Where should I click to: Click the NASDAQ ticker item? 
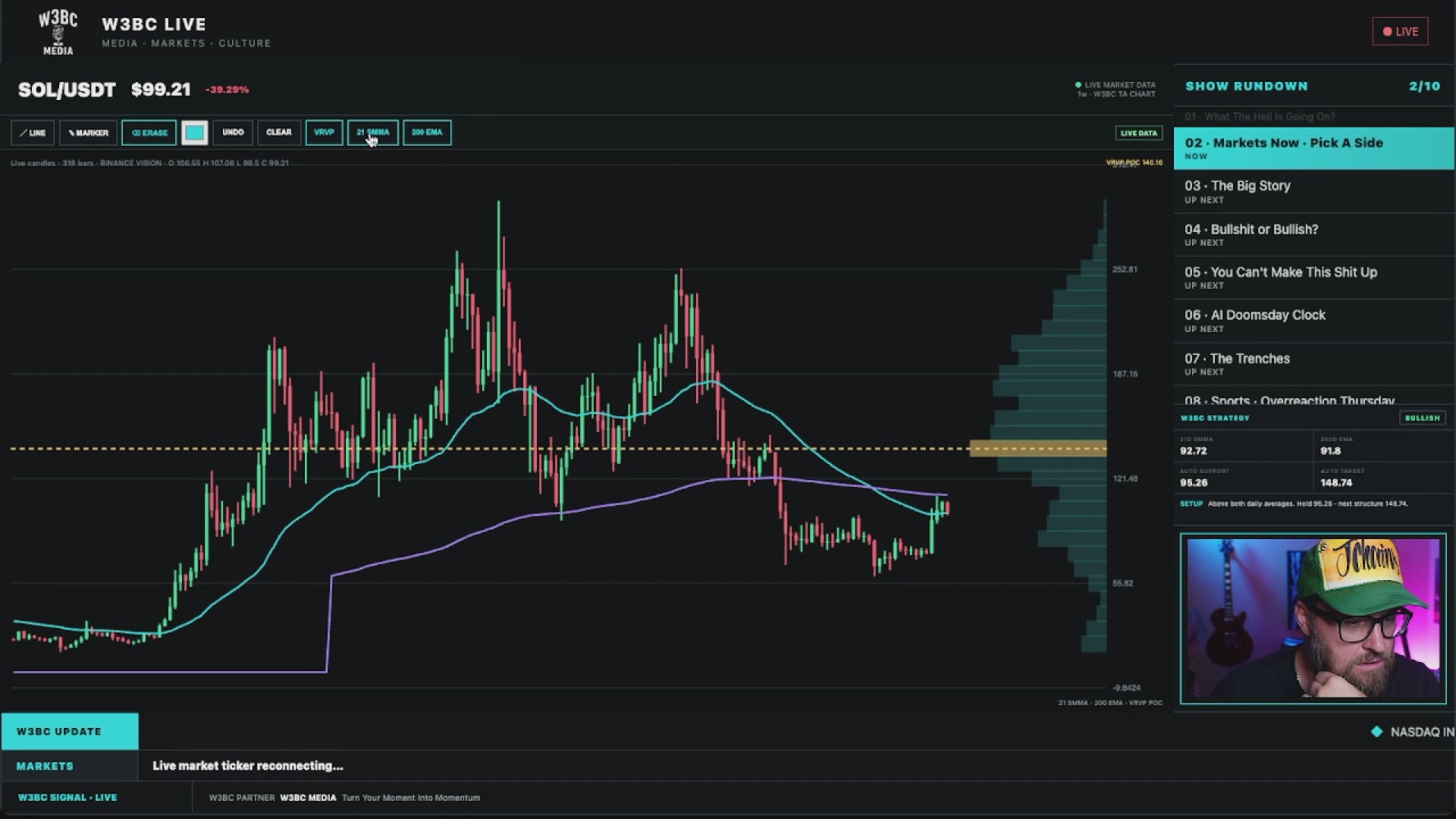click(1413, 732)
